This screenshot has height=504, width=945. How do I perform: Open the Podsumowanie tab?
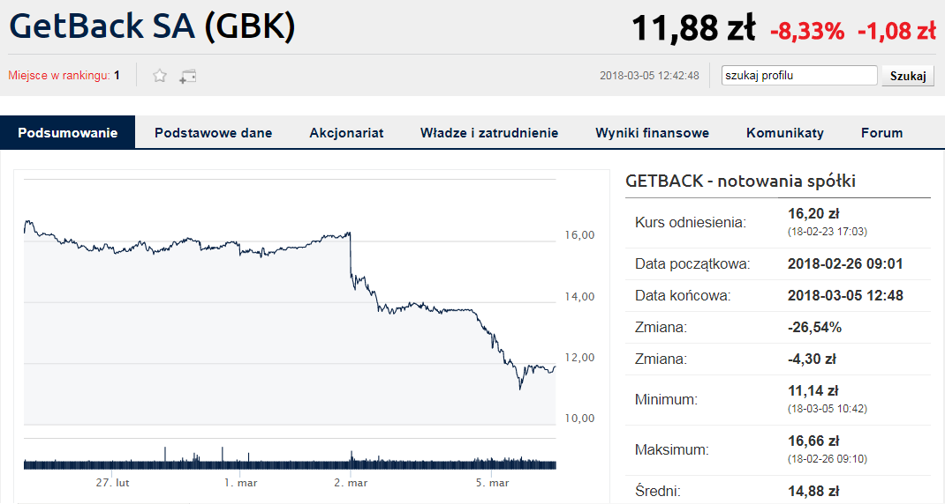(x=68, y=133)
